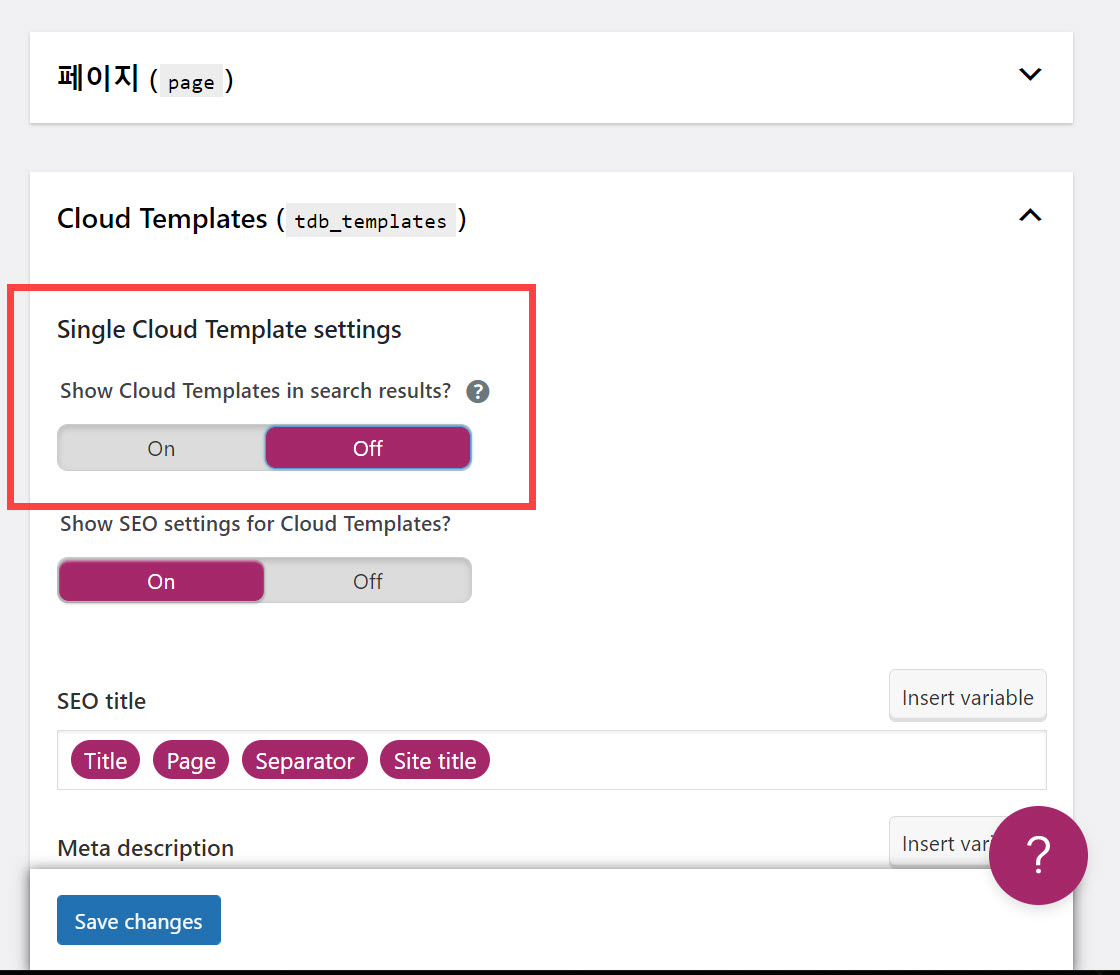This screenshot has width=1120, height=975.
Task: Click the page code badge
Action: 191,82
